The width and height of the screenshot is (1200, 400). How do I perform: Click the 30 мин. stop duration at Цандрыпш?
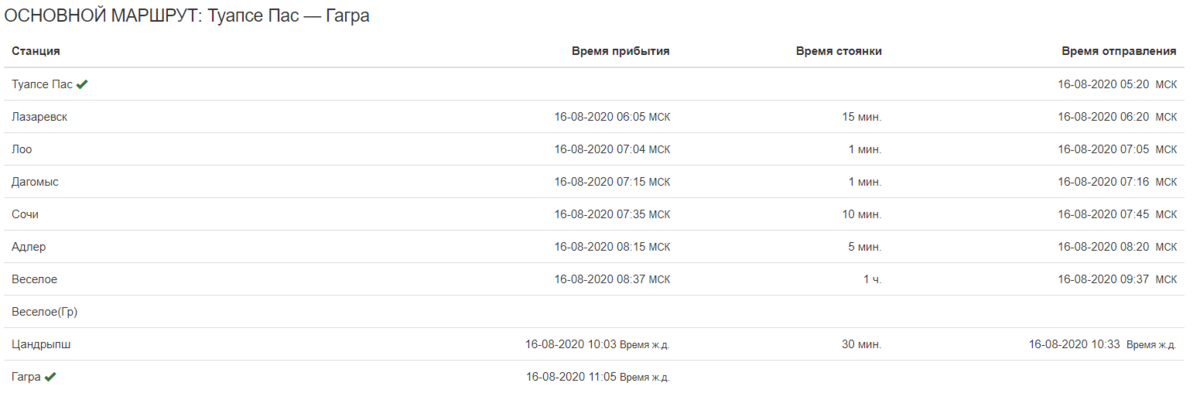coord(861,345)
